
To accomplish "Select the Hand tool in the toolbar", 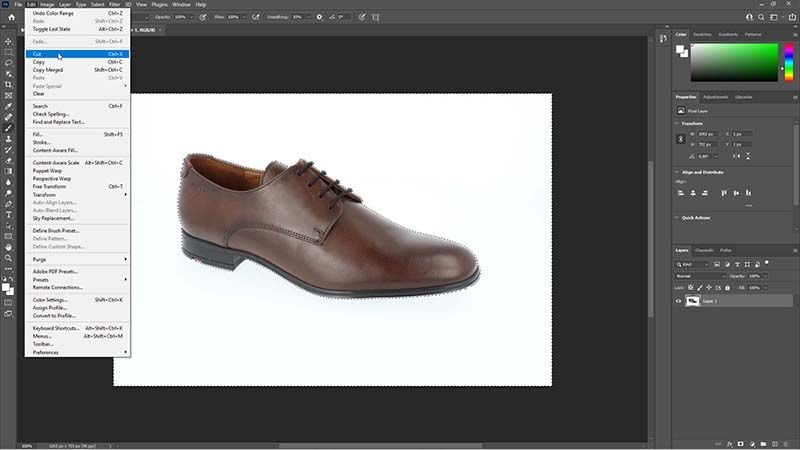I will tap(8, 246).
